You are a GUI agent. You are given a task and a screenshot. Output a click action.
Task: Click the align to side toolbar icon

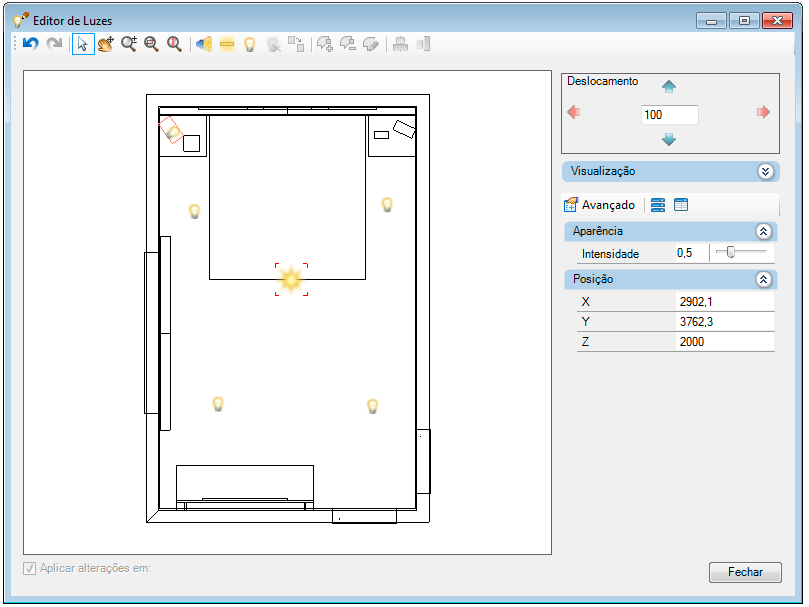click(x=423, y=44)
